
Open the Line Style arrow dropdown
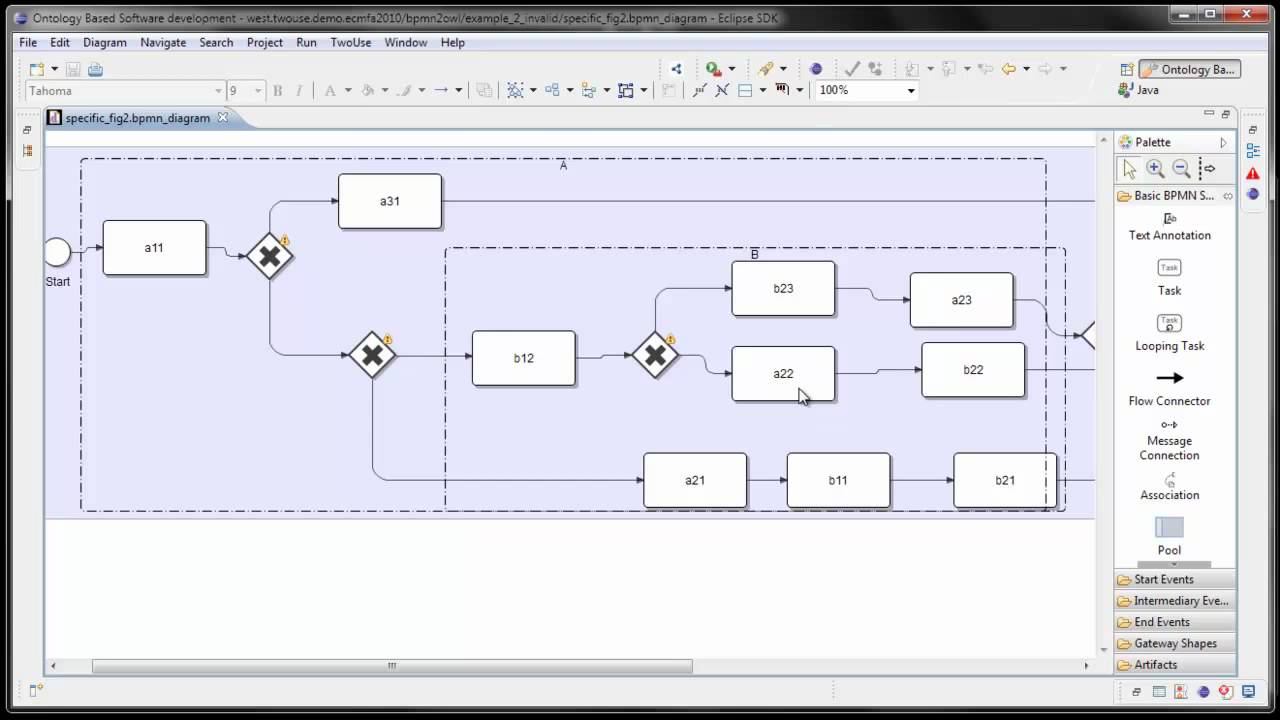point(459,91)
